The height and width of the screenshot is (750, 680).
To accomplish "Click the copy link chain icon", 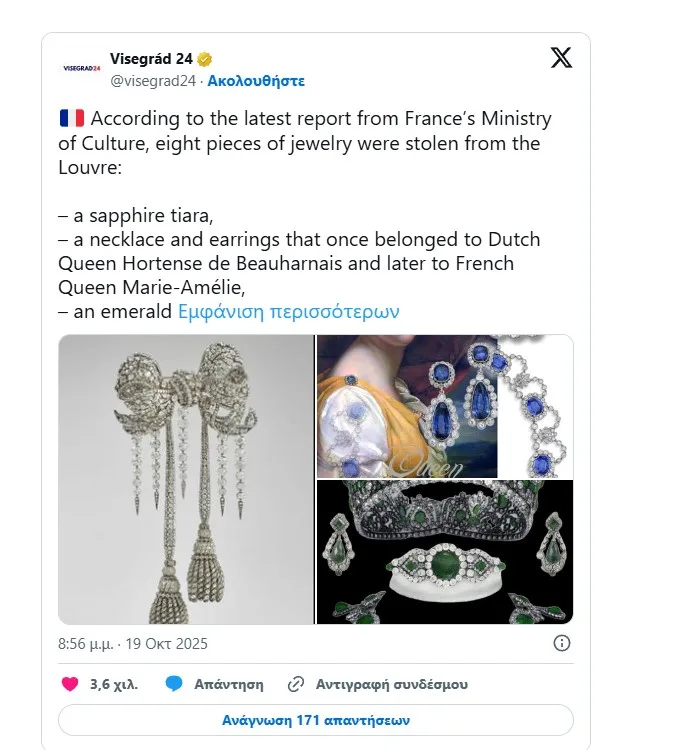I will pos(295,685).
